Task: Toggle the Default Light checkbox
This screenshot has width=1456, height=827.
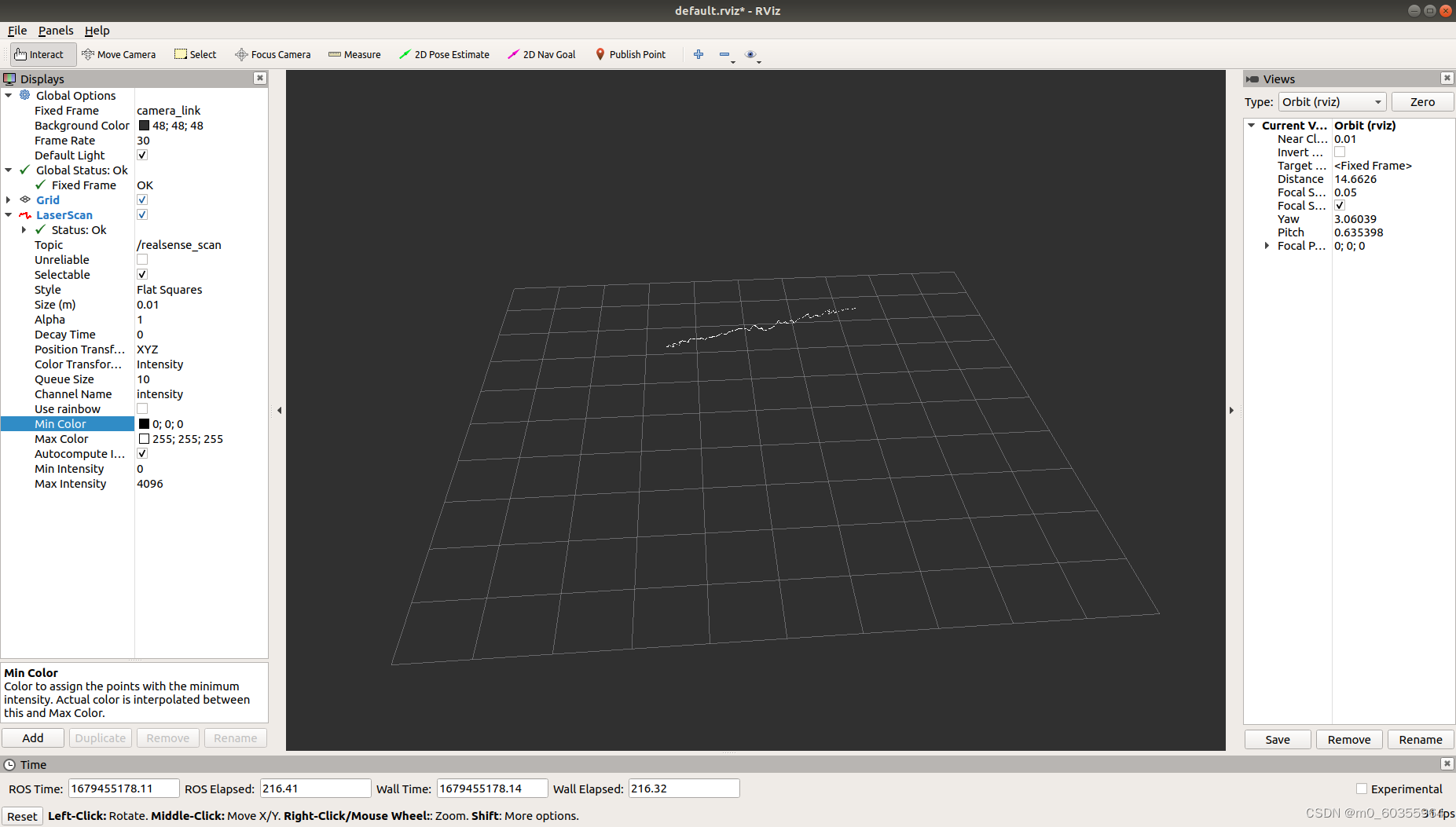Action: click(x=142, y=155)
